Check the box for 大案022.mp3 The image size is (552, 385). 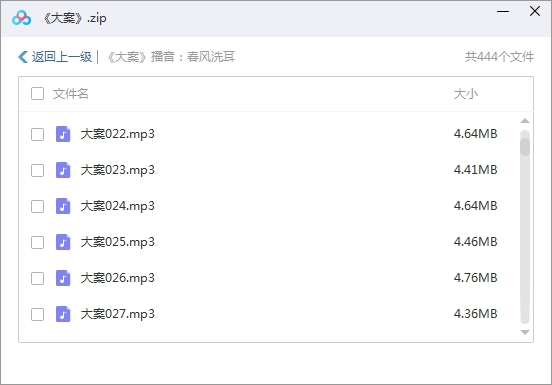(x=37, y=134)
